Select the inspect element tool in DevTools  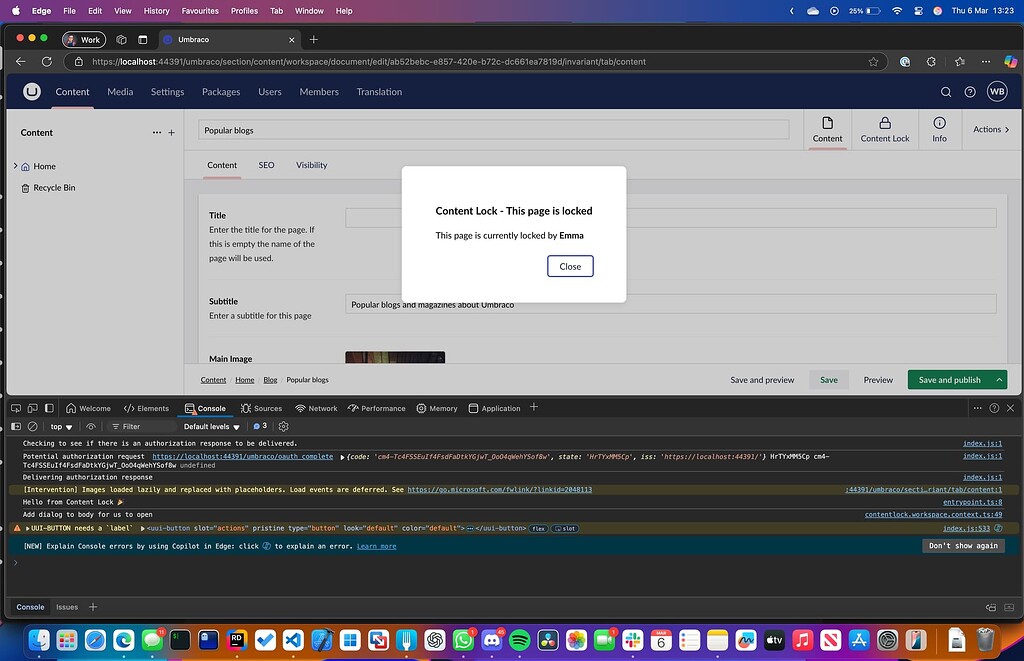(14, 408)
